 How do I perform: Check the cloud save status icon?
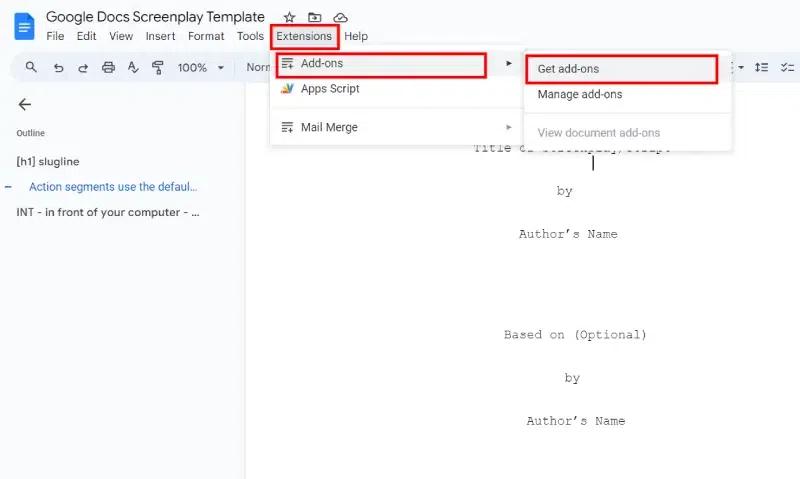pyautogui.click(x=340, y=18)
